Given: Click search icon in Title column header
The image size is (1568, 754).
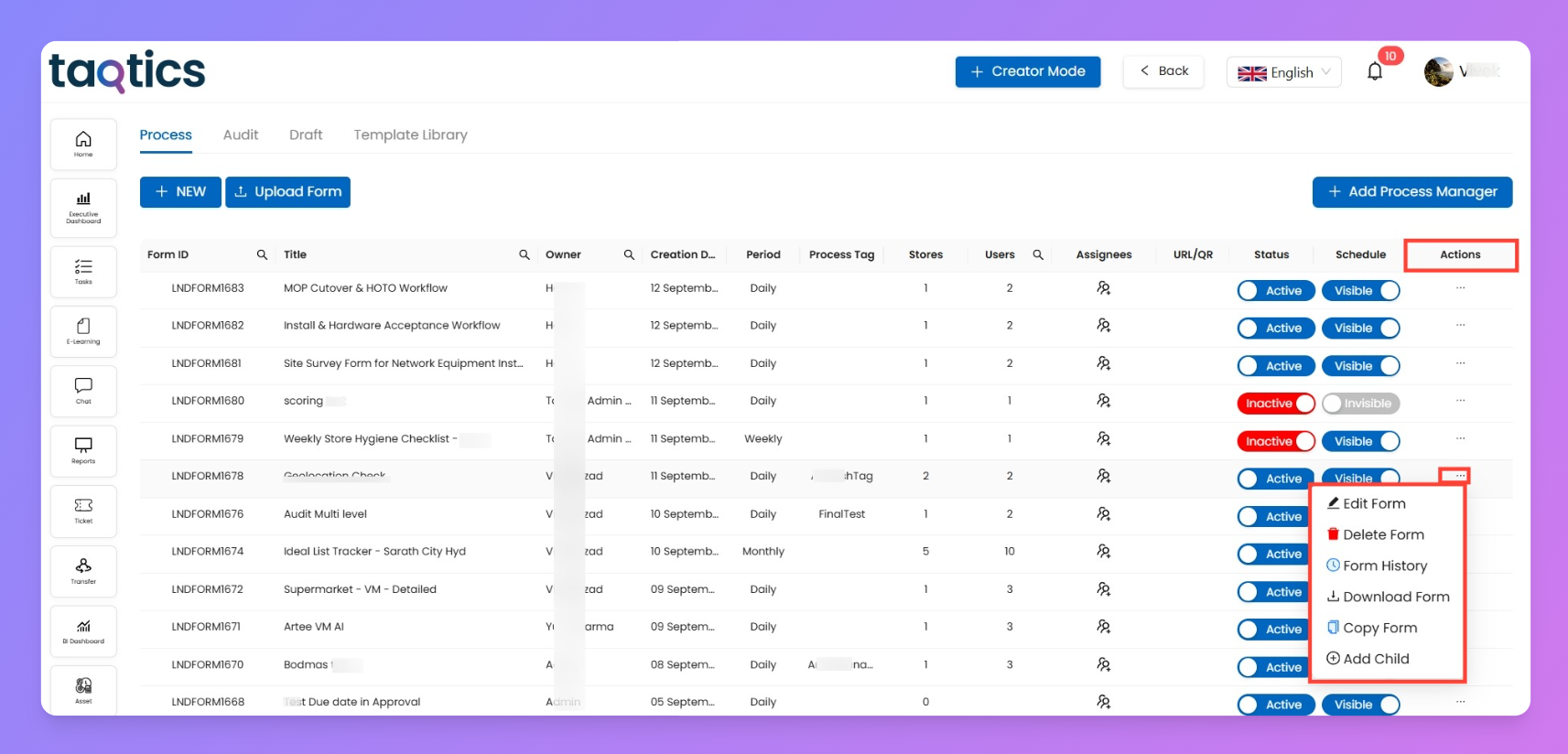Looking at the screenshot, I should (524, 255).
